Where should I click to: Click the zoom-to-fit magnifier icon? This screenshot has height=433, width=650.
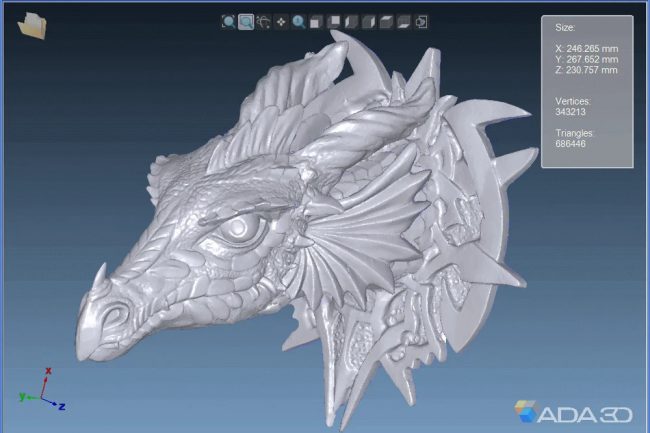point(228,21)
